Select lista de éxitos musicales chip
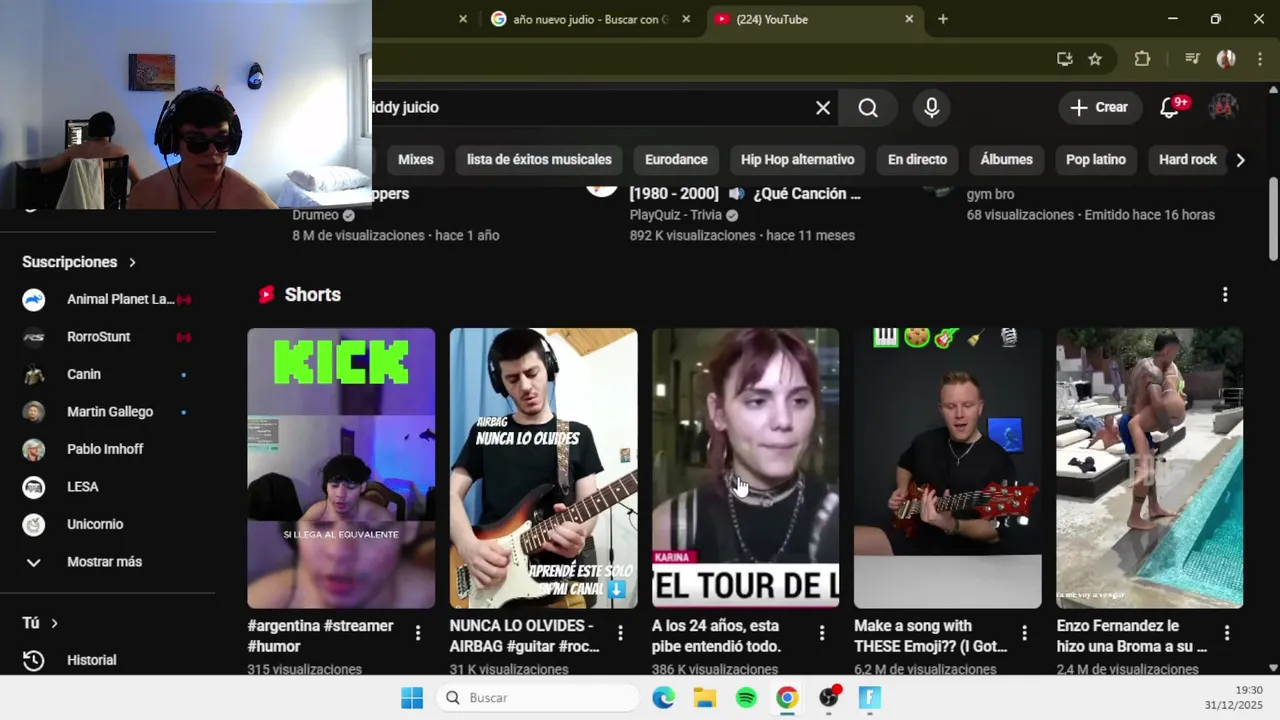The width and height of the screenshot is (1280, 720). coord(539,160)
